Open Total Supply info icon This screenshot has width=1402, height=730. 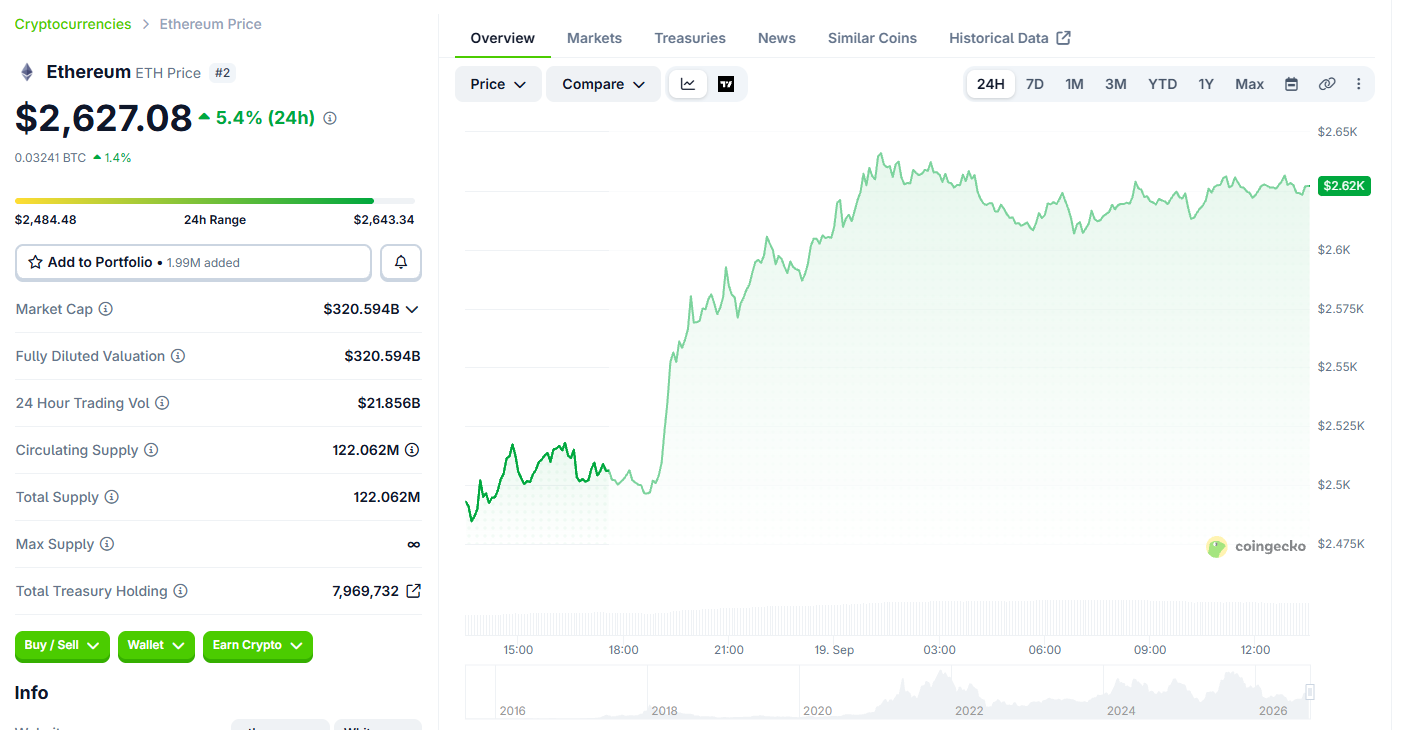(112, 497)
